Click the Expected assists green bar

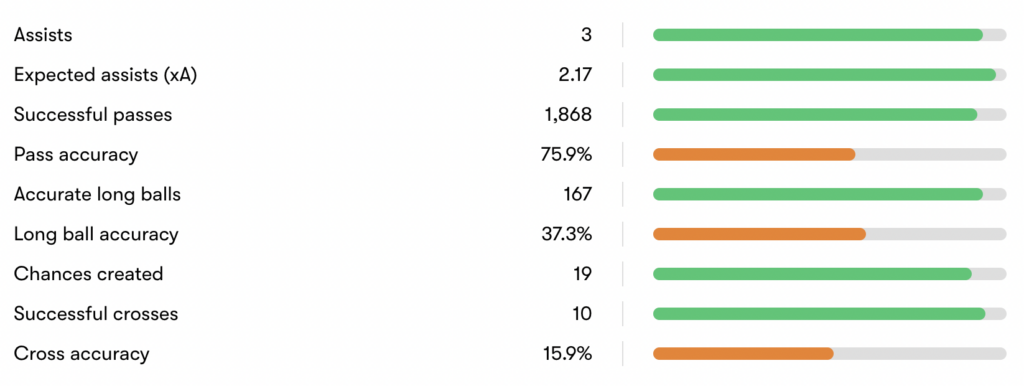pyautogui.click(x=824, y=75)
